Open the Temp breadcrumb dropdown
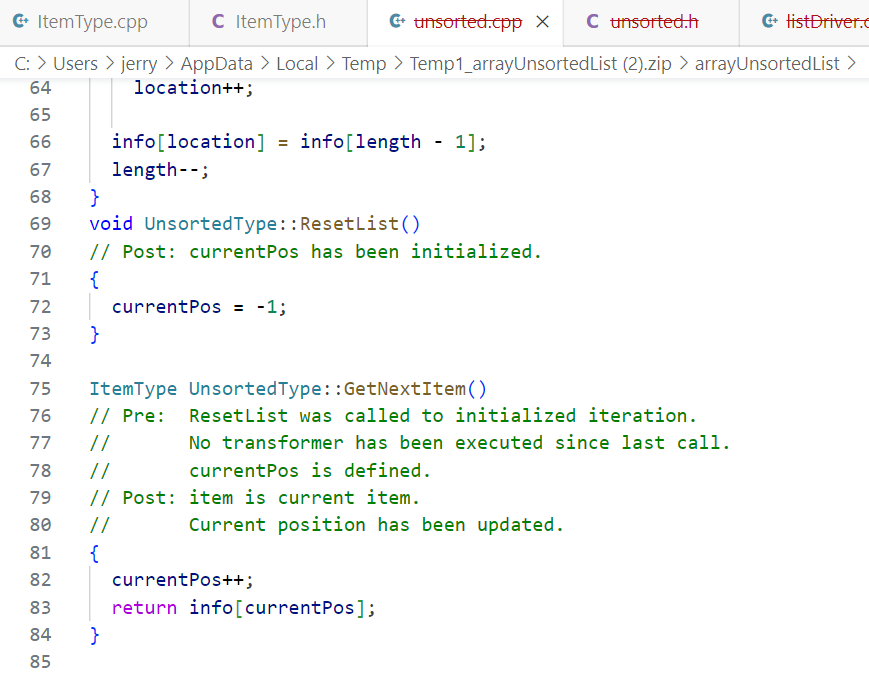869x683 pixels. (x=364, y=62)
